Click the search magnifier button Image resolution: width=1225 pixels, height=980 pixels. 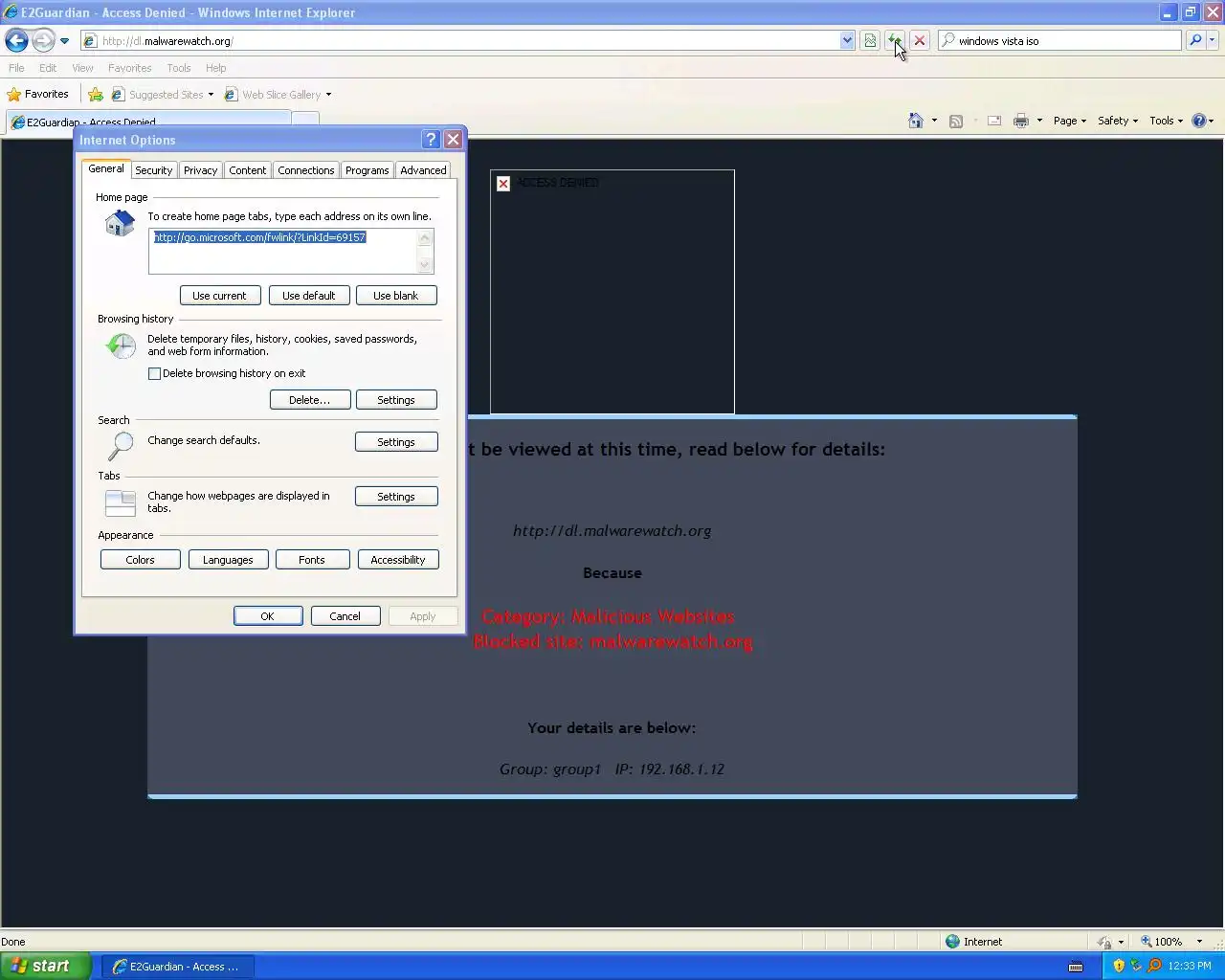pos(1195,40)
